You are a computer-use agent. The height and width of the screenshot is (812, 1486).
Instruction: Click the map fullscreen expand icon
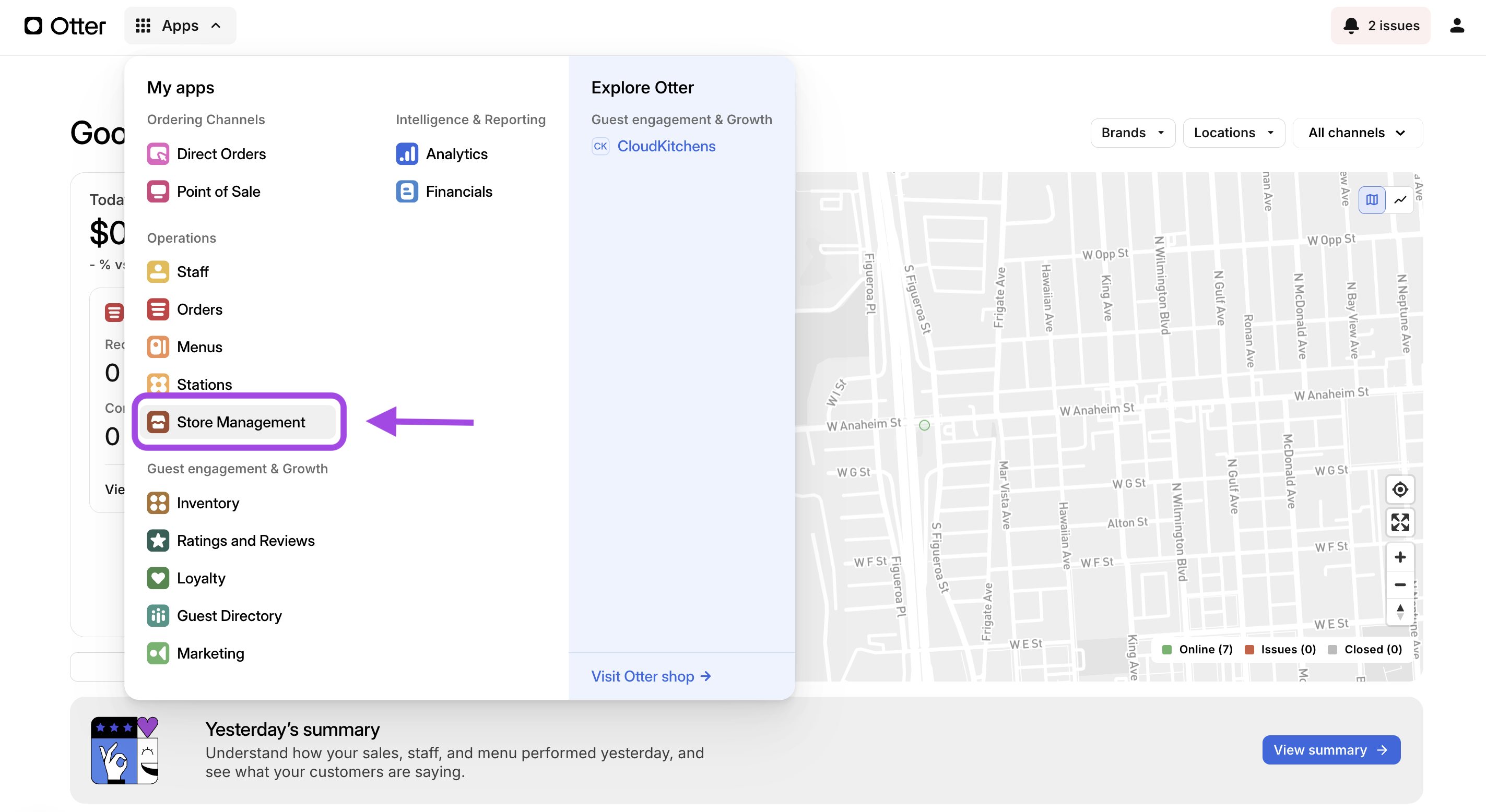[1399, 522]
